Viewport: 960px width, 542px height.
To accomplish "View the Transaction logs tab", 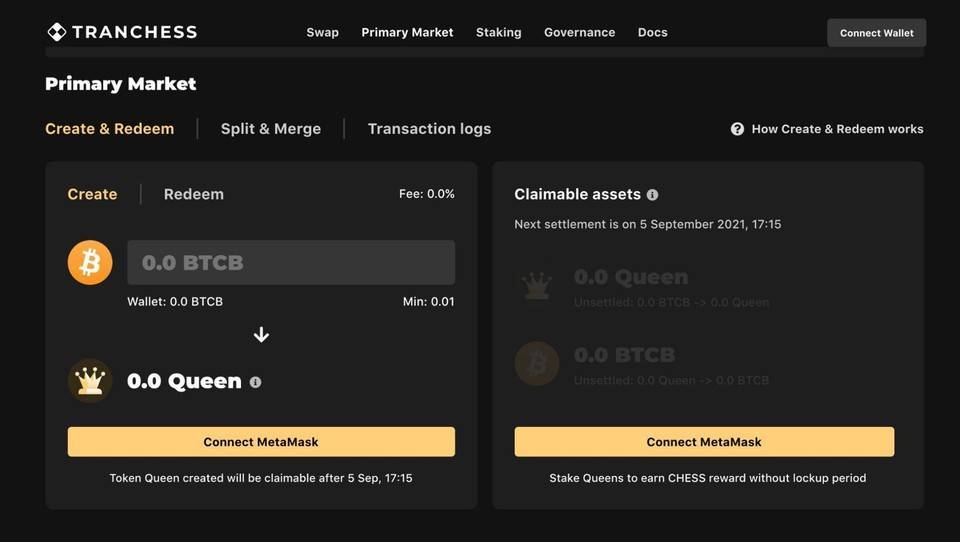I will point(429,129).
